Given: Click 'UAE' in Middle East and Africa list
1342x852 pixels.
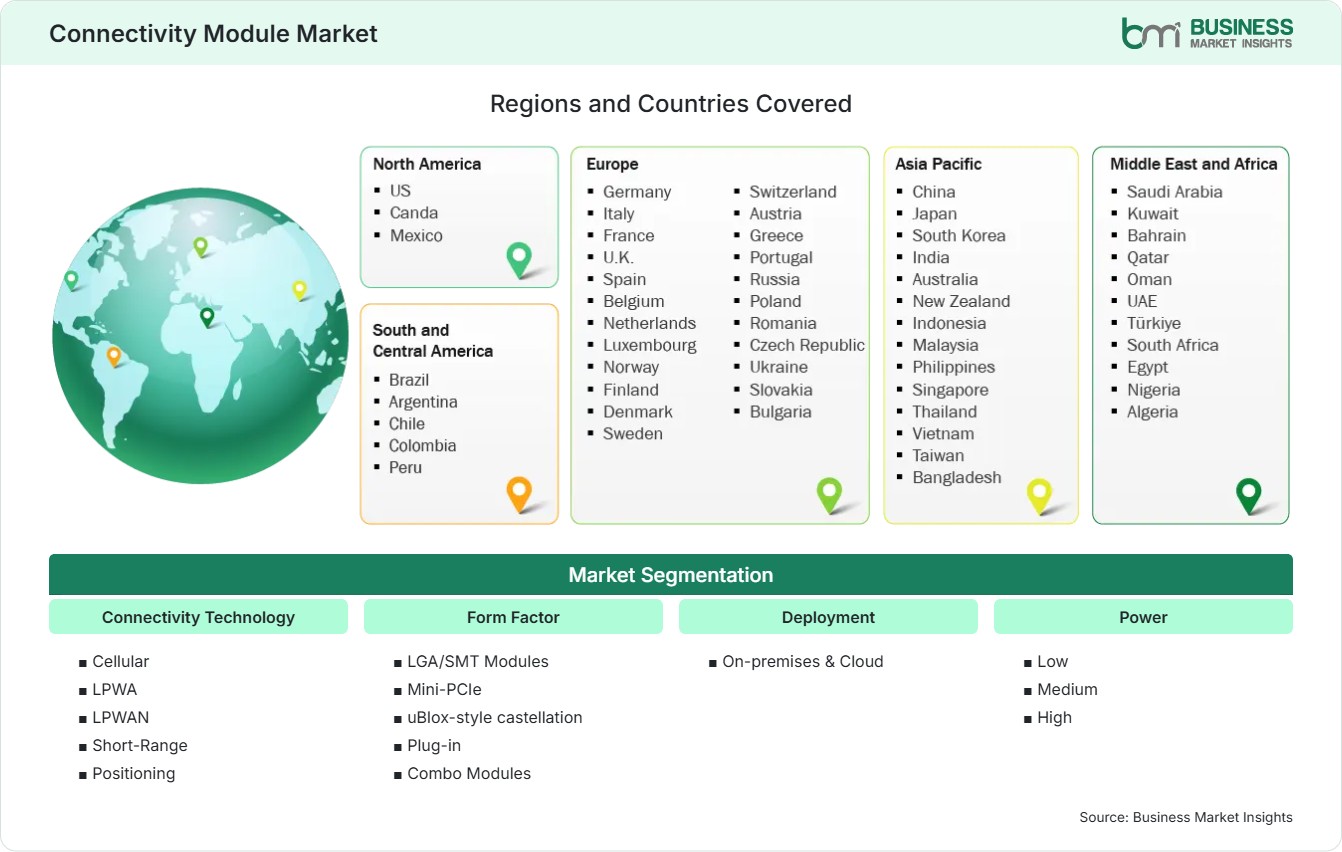Looking at the screenshot, I should pyautogui.click(x=1142, y=302).
